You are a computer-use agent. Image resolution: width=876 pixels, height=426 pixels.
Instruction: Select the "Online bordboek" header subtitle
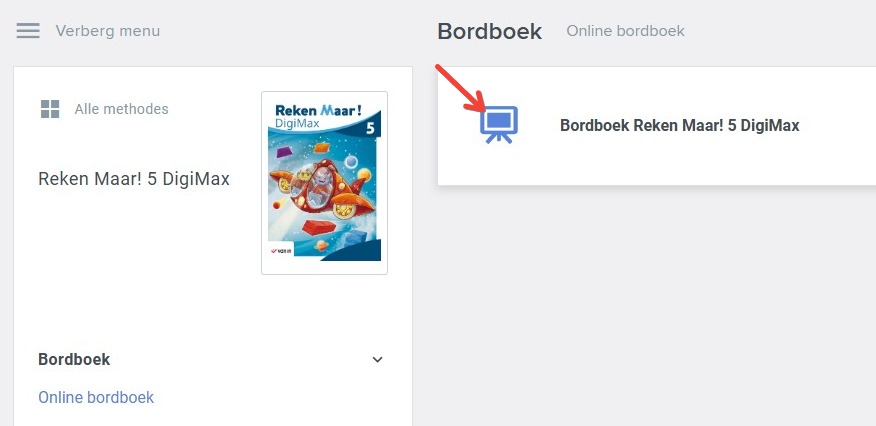(x=625, y=31)
